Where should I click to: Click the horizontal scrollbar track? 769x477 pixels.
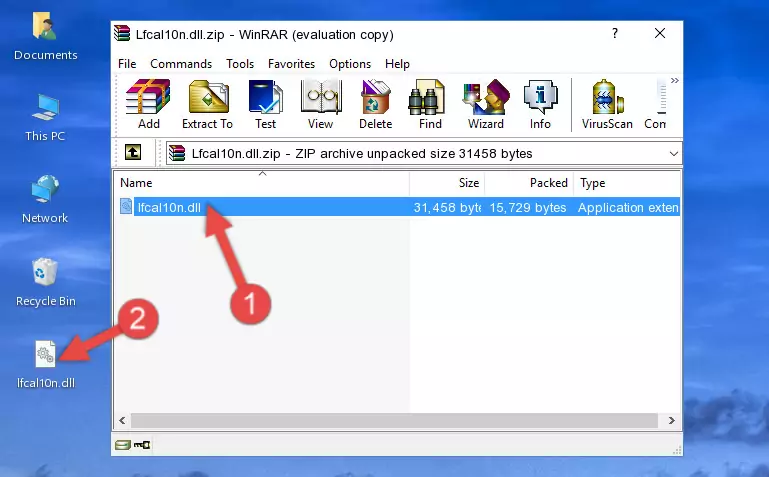click(394, 420)
